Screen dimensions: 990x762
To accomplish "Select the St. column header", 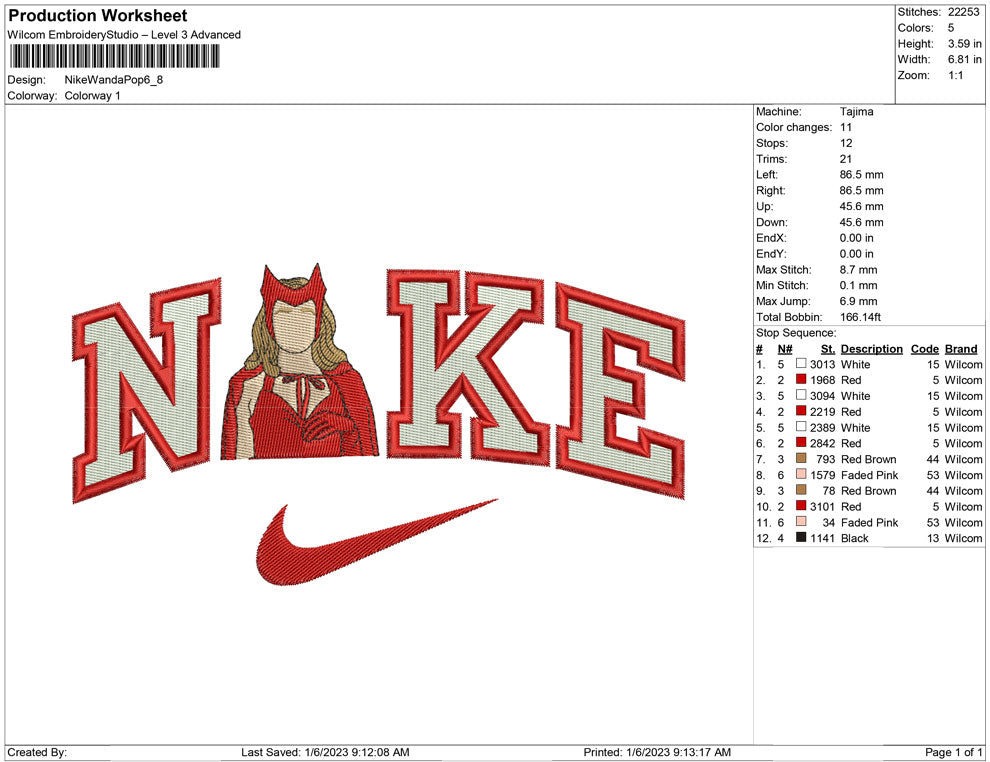I will (x=828, y=348).
